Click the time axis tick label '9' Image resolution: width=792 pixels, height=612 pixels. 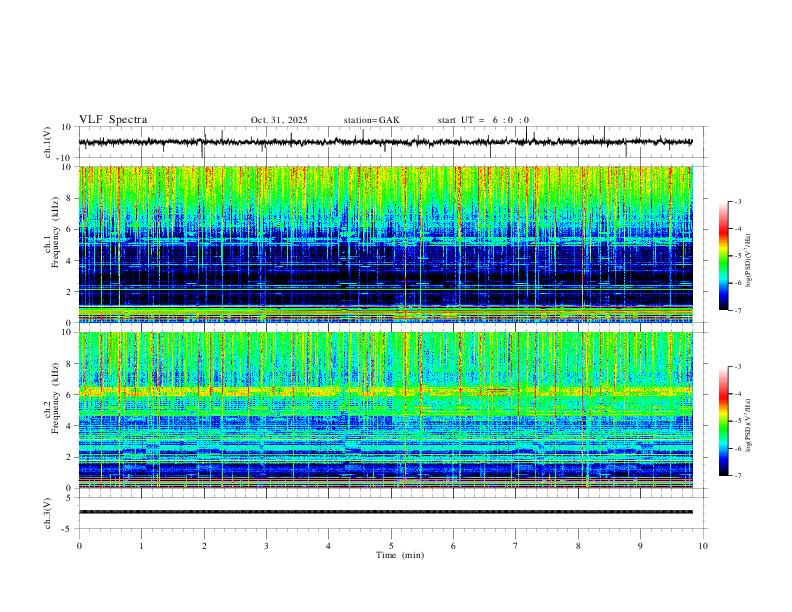tap(640, 546)
